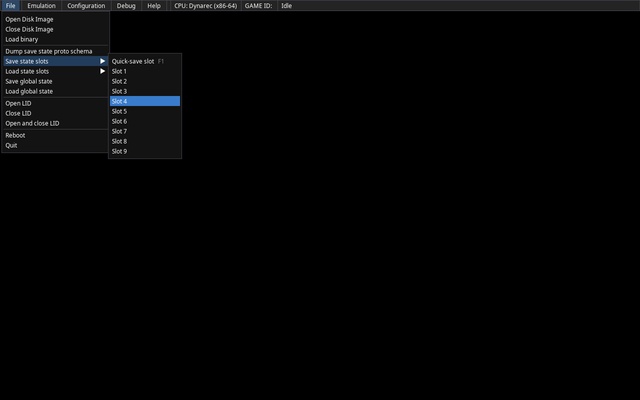Click the GAME ID: label
The width and height of the screenshot is (640, 400).
[x=258, y=6]
